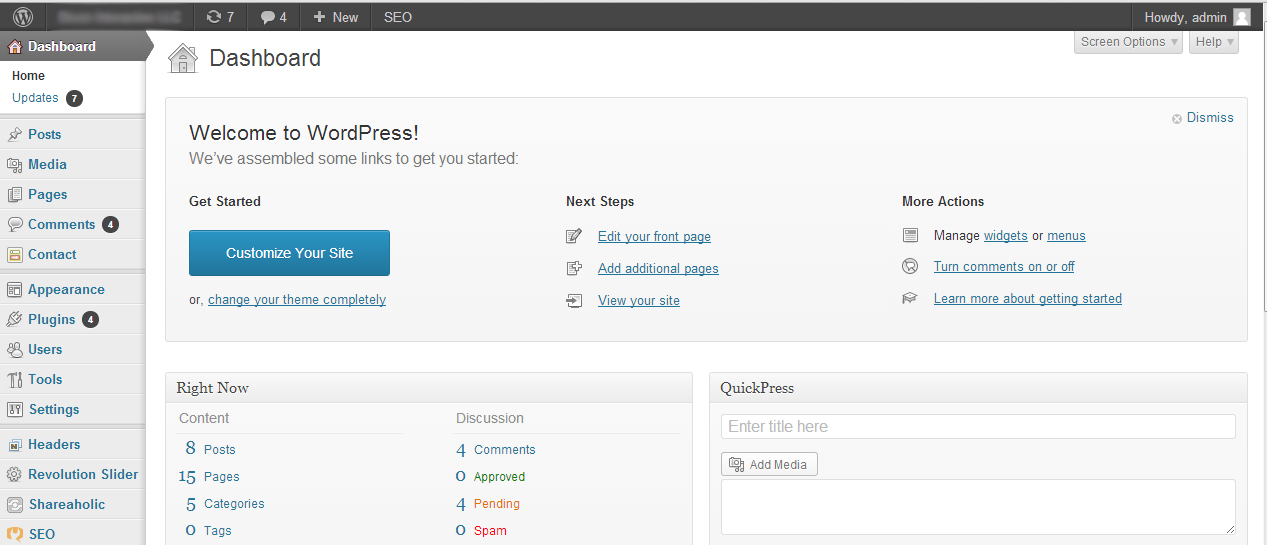Viewport: 1267px width, 545px height.
Task: Click into the QuickPress content textarea
Action: pos(978,507)
